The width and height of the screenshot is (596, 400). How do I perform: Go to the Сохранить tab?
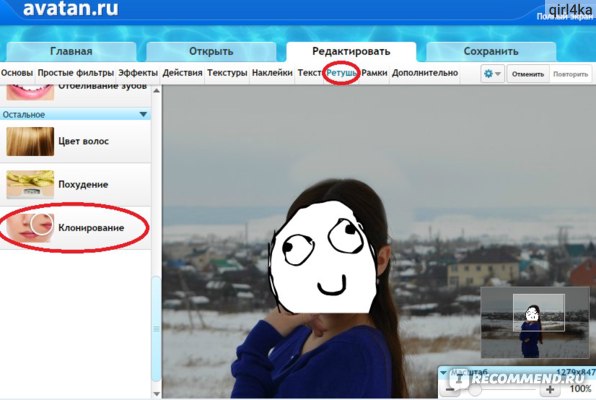click(491, 51)
